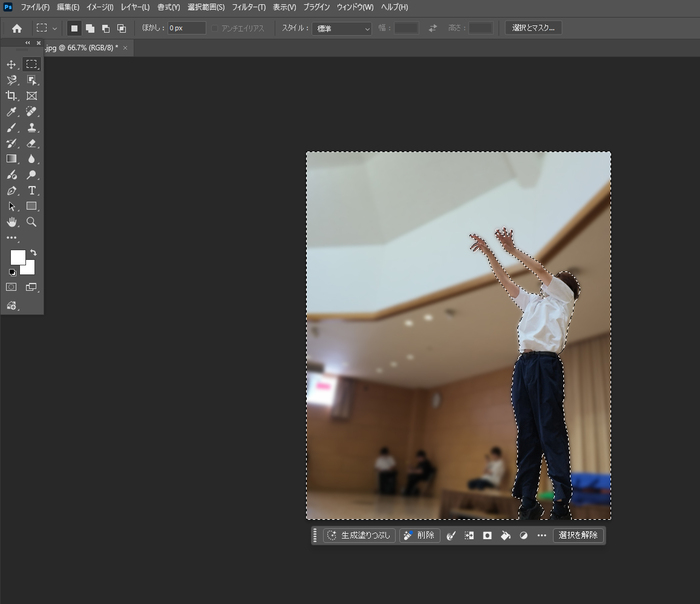The height and width of the screenshot is (604, 700).
Task: Expand the marquee tool preset picker arrow
Action: click(55, 29)
